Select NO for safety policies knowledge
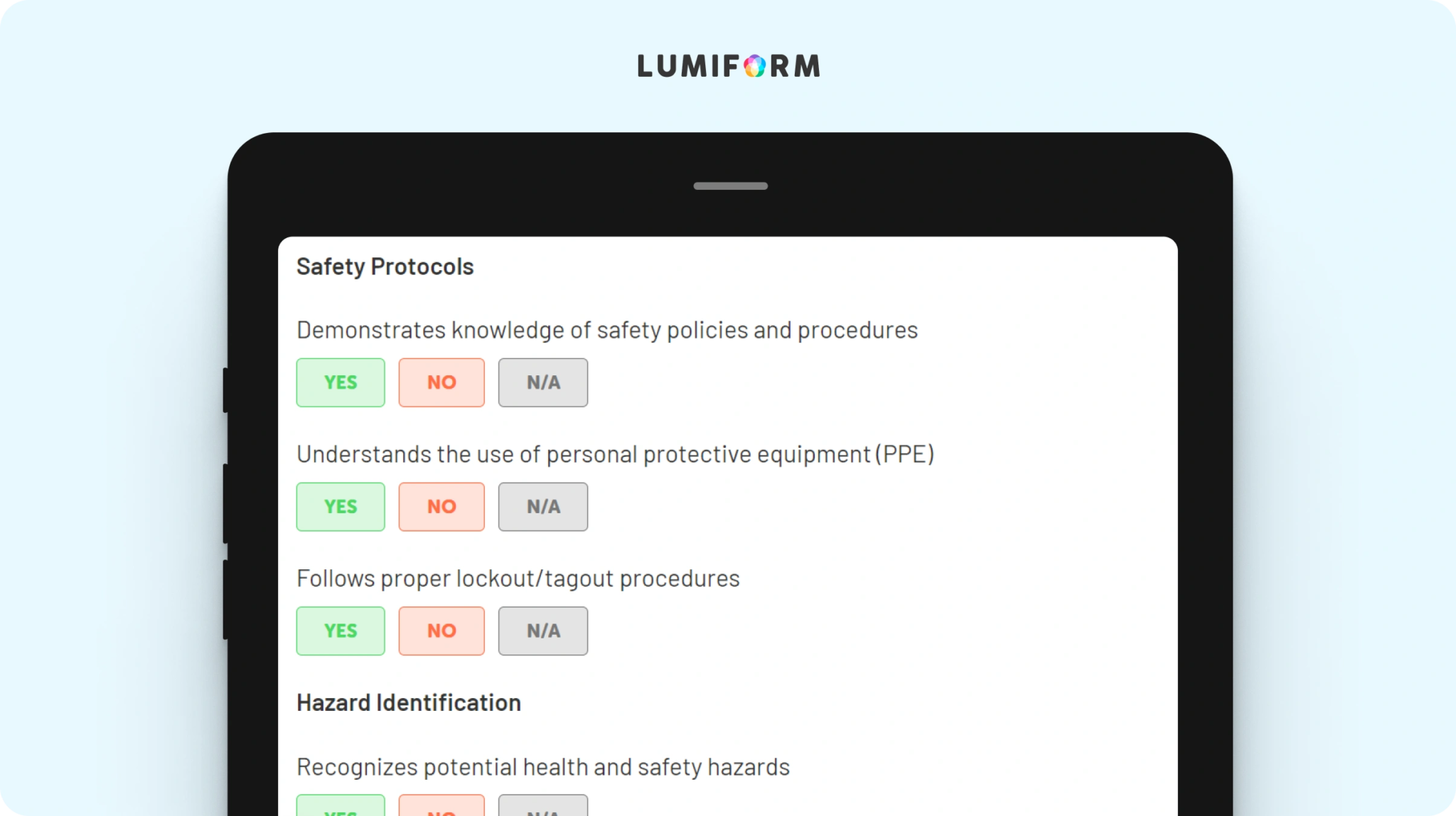This screenshot has width=1456, height=816. click(441, 382)
